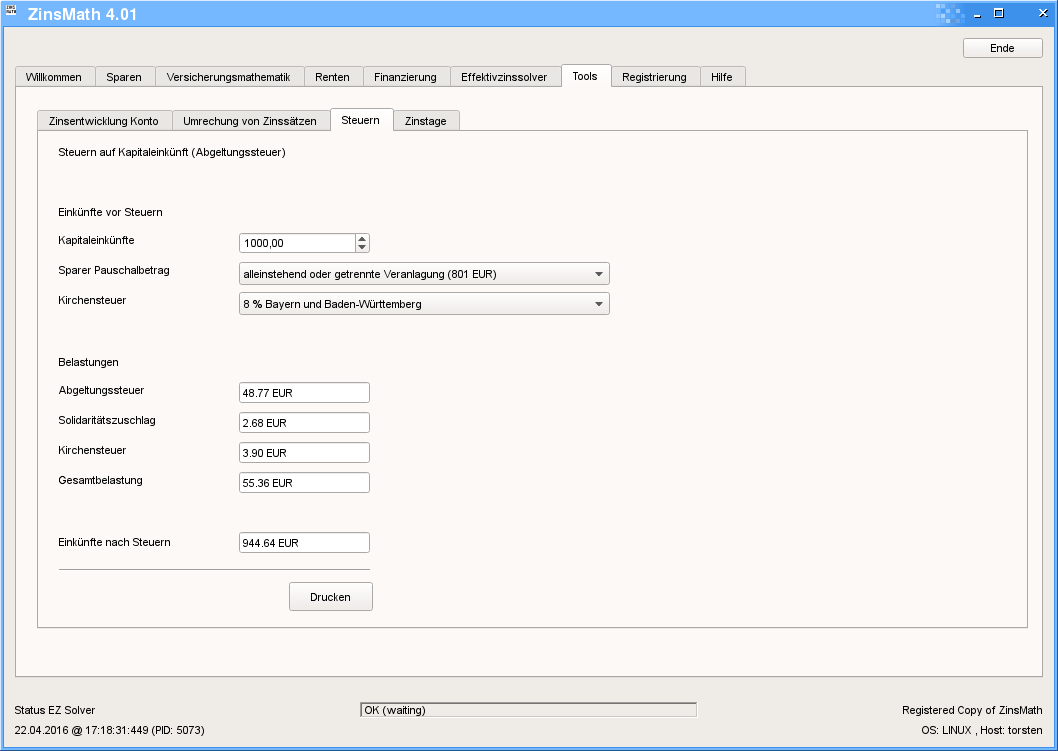Open the Finanzierung tab
The image size is (1058, 751).
405,77
